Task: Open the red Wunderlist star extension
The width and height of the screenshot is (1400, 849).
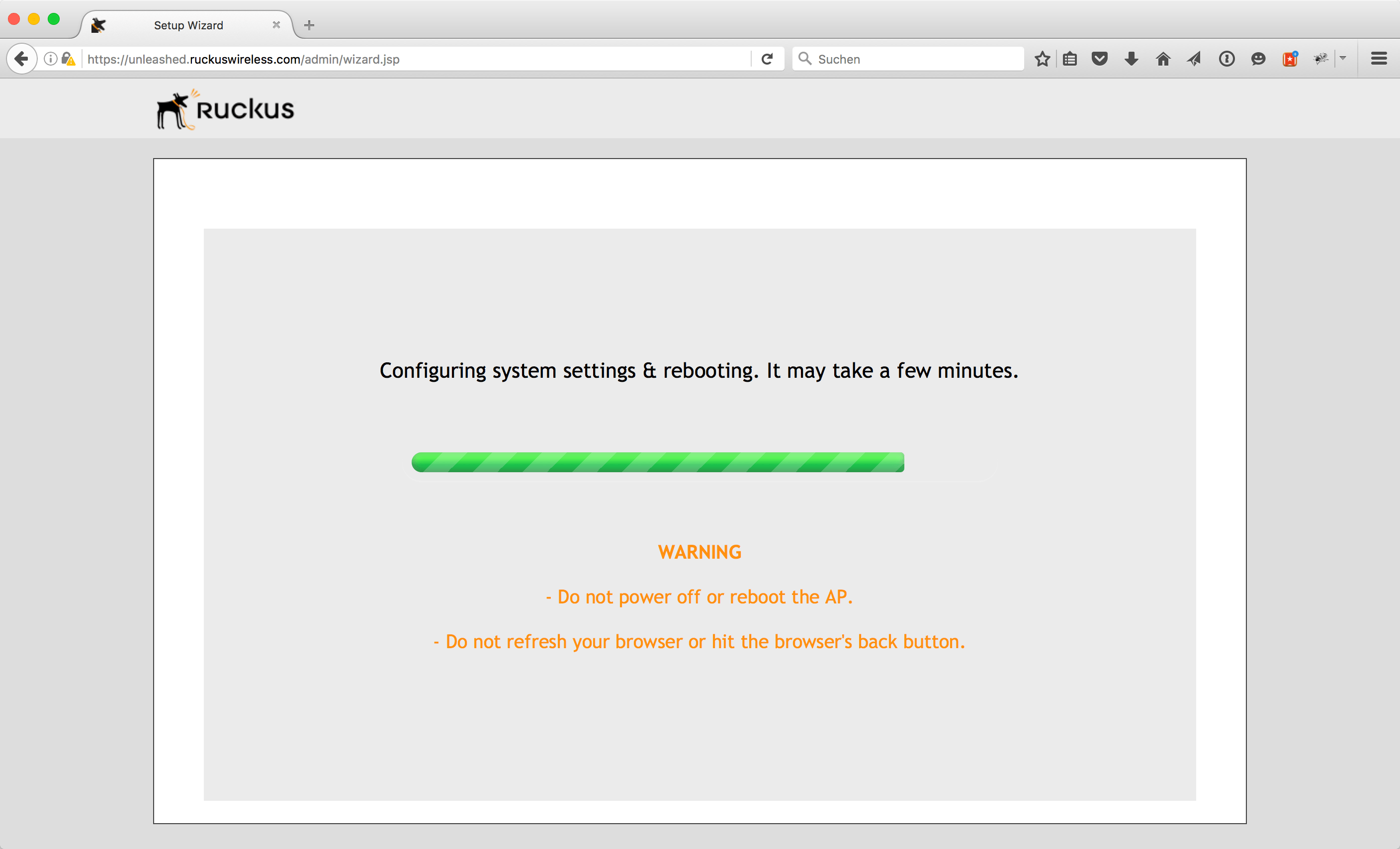Action: pos(1290,59)
